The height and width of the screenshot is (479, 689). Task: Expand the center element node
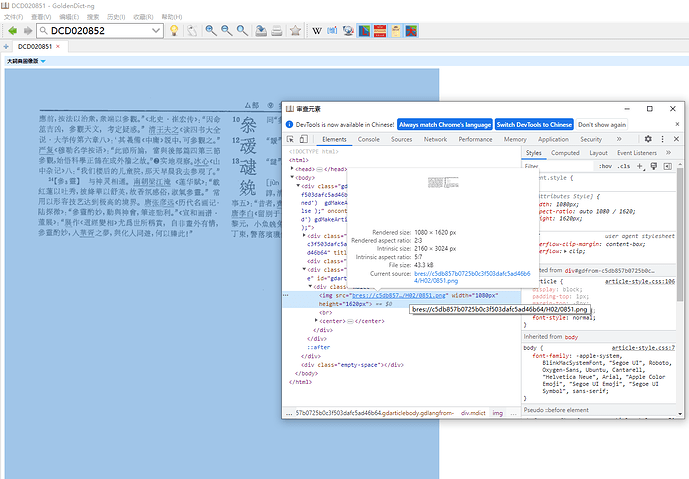coord(316,321)
